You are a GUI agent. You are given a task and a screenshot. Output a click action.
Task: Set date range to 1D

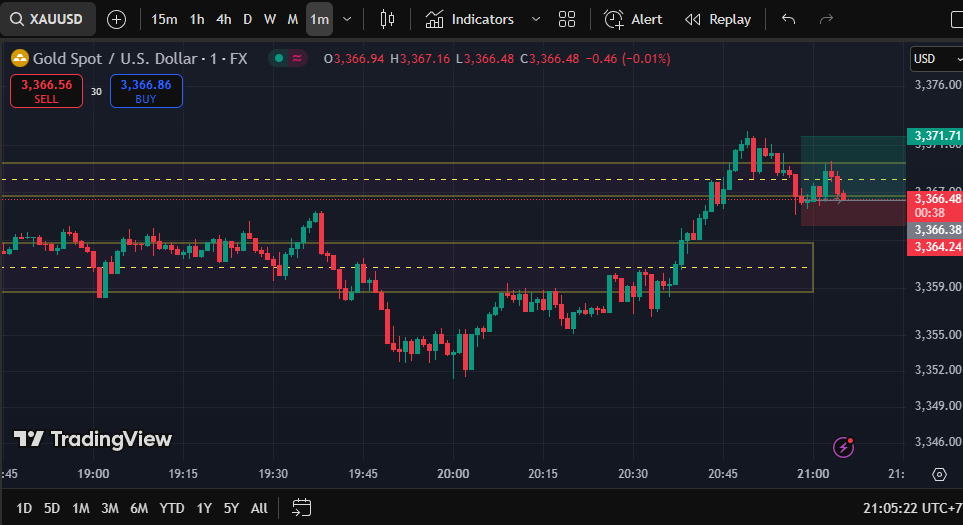coord(24,508)
